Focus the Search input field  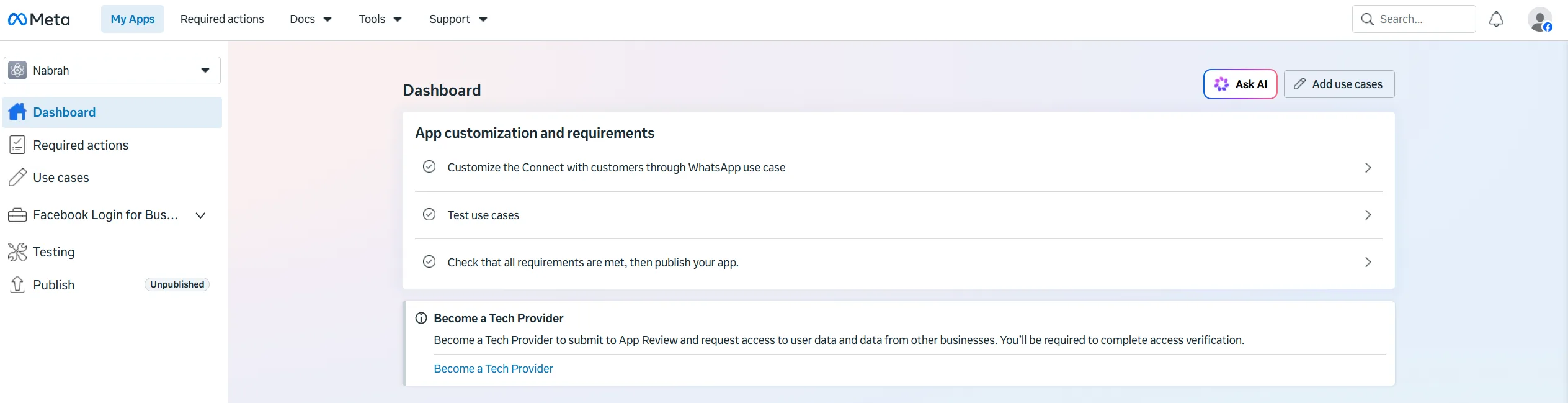tap(1414, 19)
